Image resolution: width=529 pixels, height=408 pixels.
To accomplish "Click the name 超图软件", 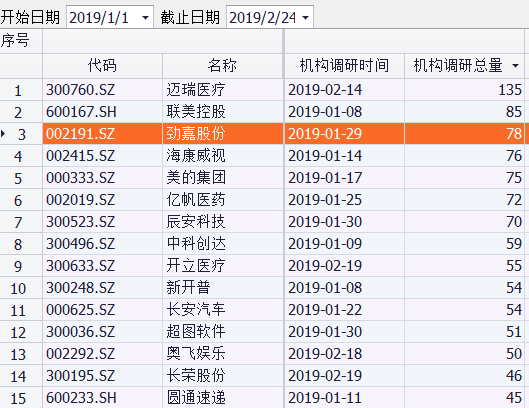I will 196,332.
